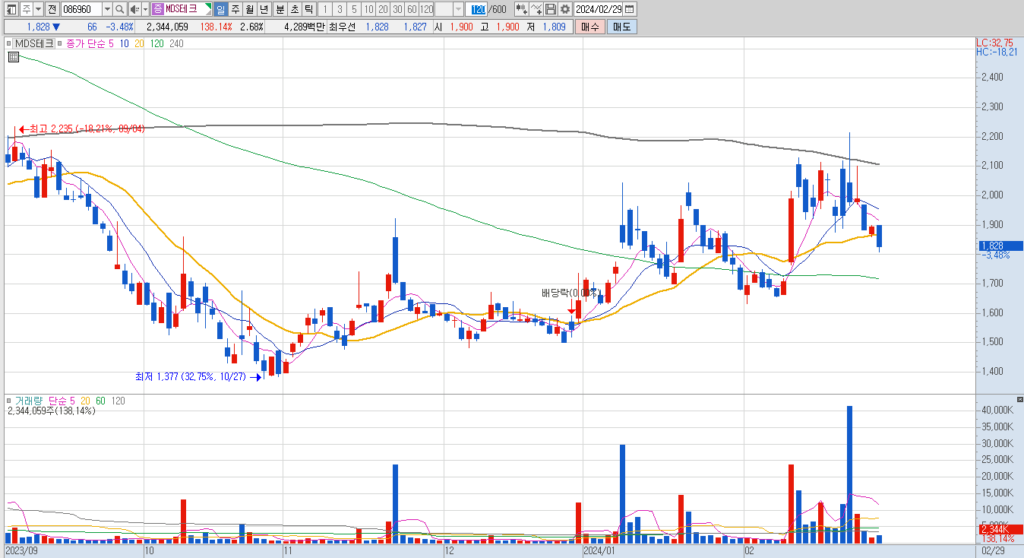Choose the 20 interval preset
The image size is (1024, 558).
coord(383,9)
